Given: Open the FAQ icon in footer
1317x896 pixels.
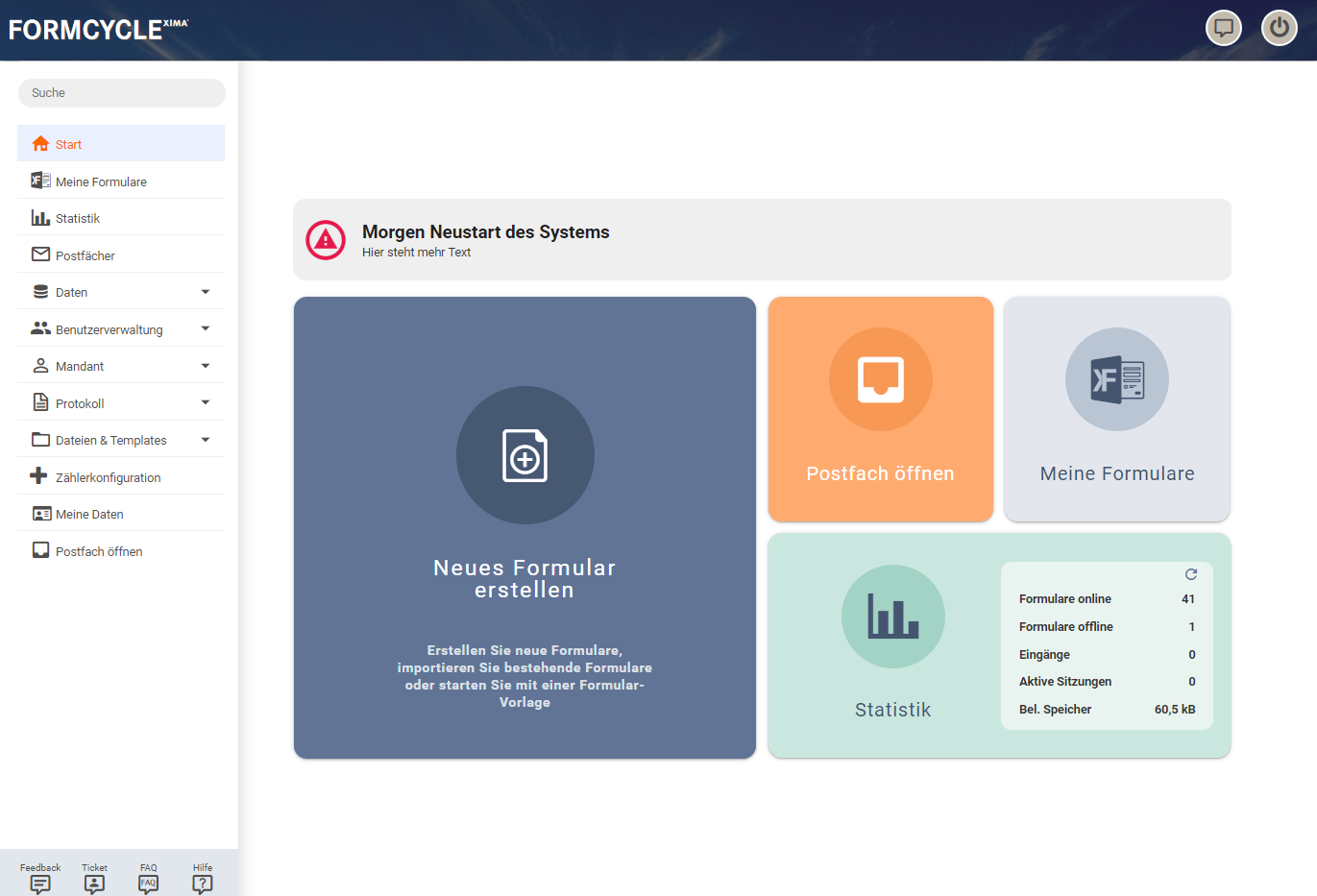Looking at the screenshot, I should (x=148, y=884).
